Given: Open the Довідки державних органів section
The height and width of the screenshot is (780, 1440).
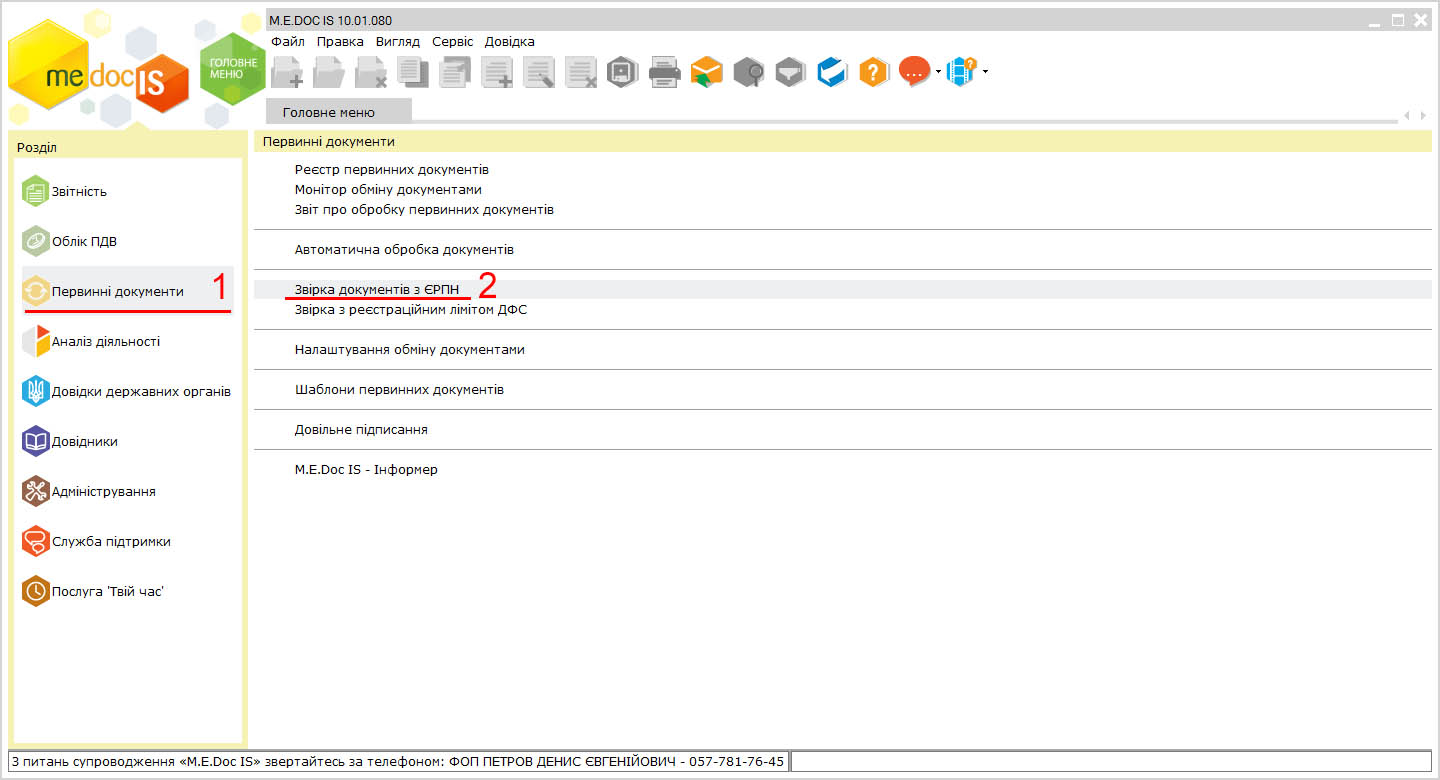Looking at the screenshot, I should click(128, 391).
